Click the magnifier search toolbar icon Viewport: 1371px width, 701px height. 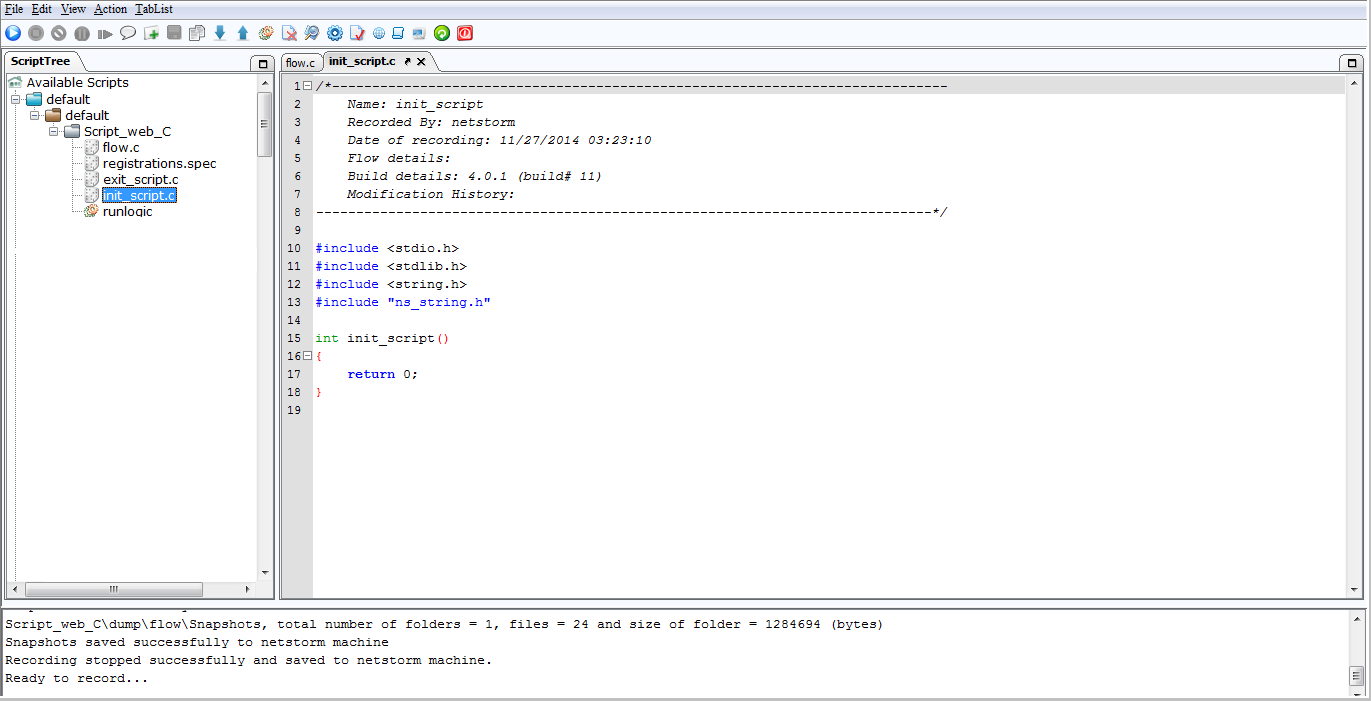coord(312,33)
